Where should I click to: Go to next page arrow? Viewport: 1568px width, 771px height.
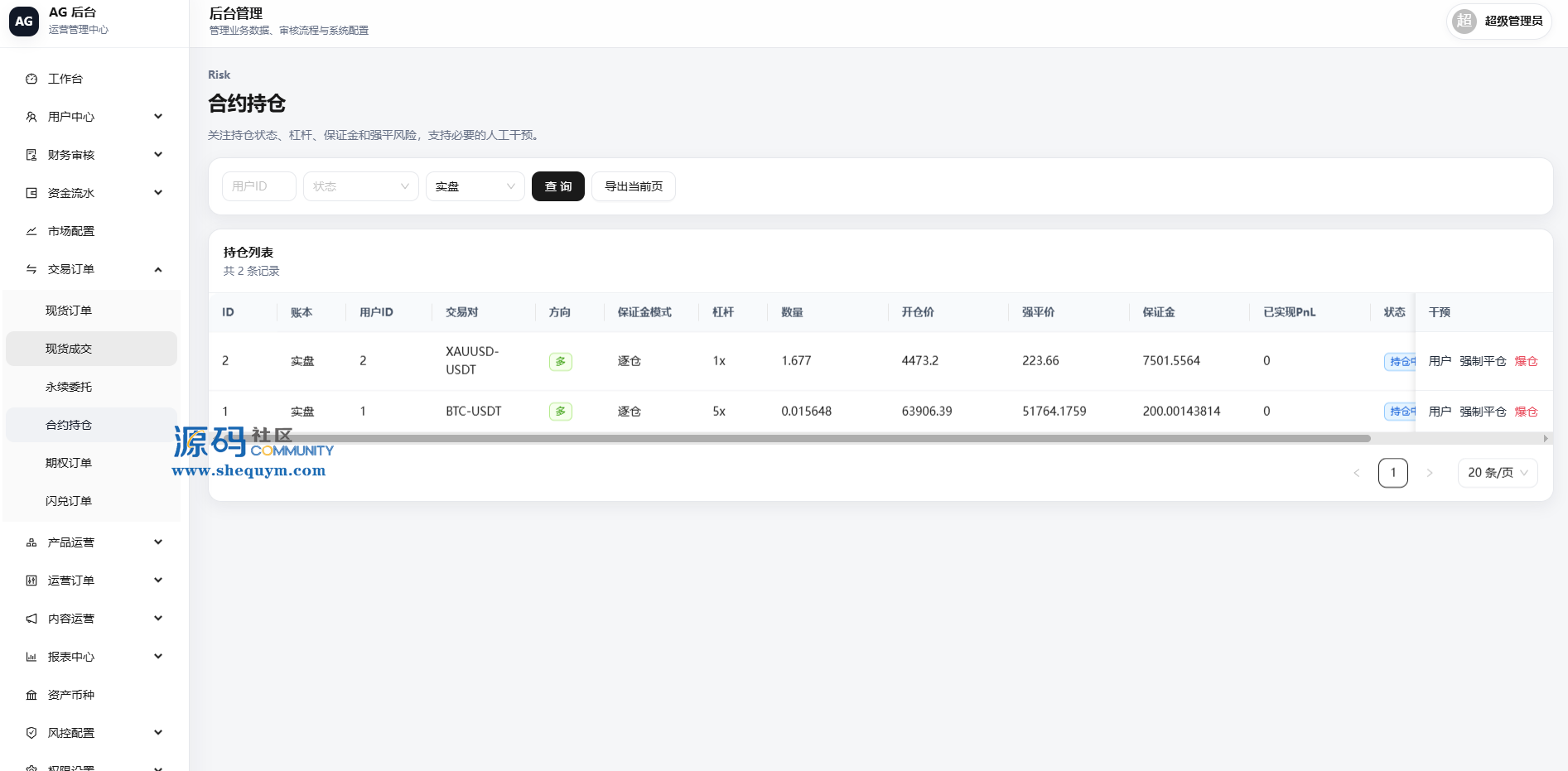1430,473
